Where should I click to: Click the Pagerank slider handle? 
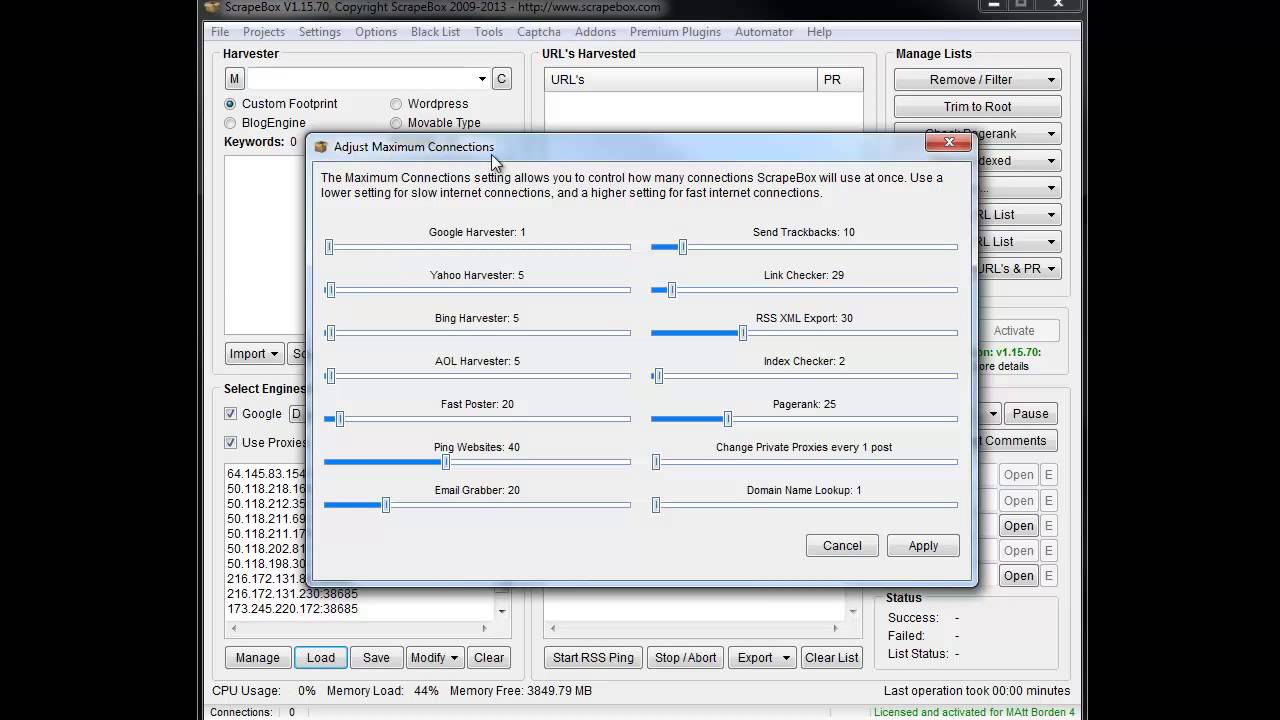tap(728, 419)
